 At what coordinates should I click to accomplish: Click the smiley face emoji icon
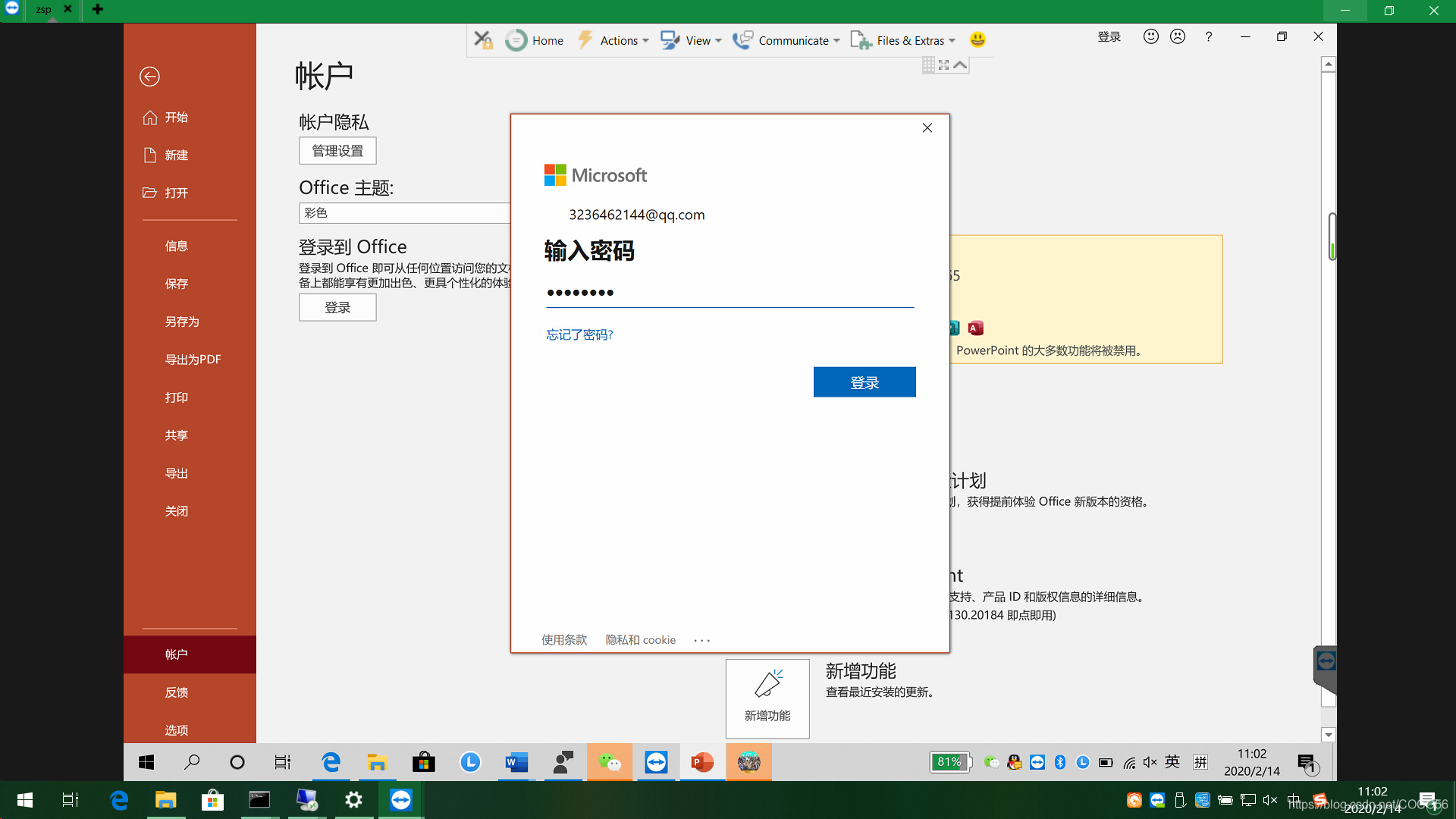978,40
